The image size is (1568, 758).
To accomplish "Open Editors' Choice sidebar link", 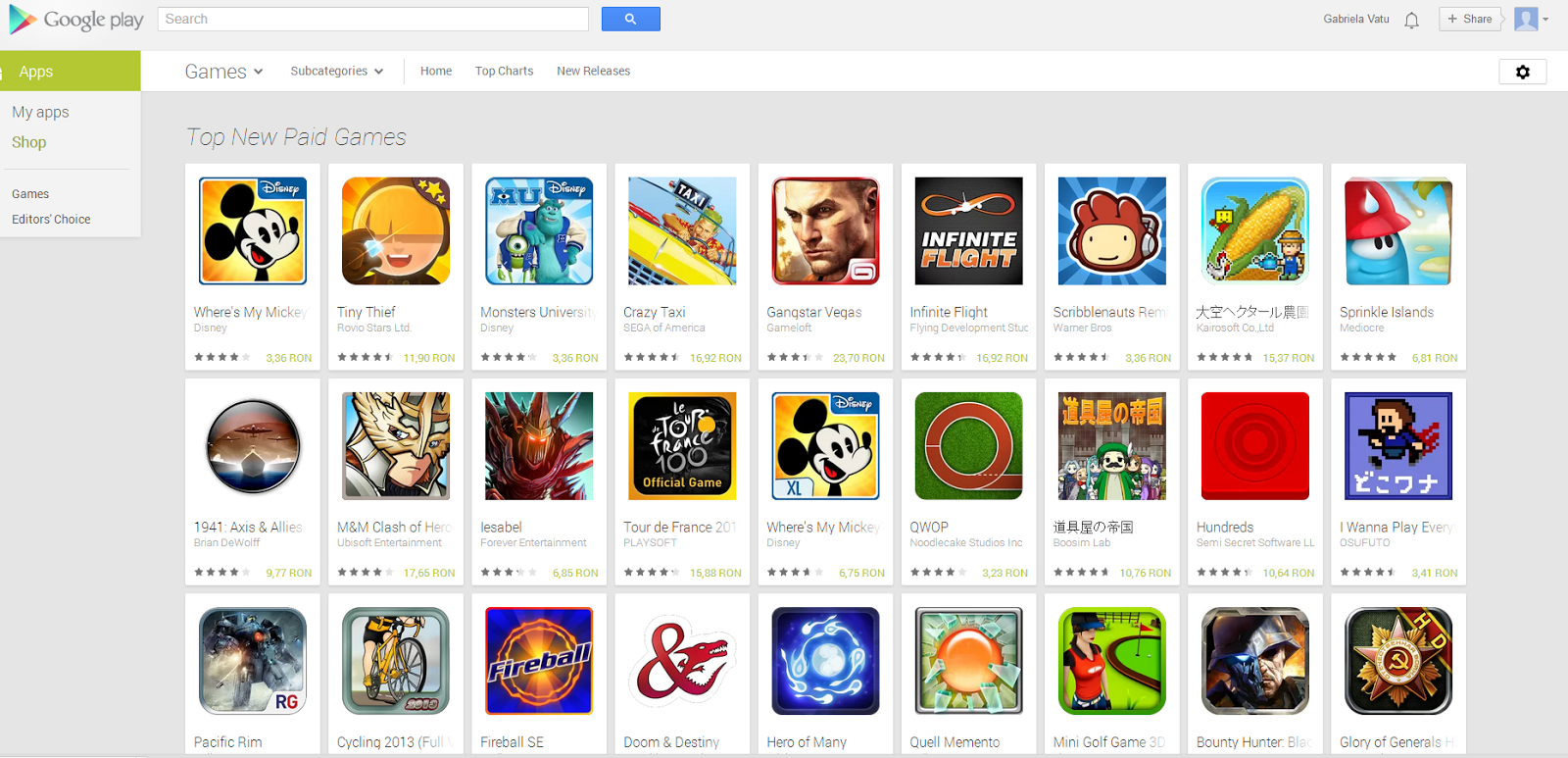I will pyautogui.click(x=51, y=220).
